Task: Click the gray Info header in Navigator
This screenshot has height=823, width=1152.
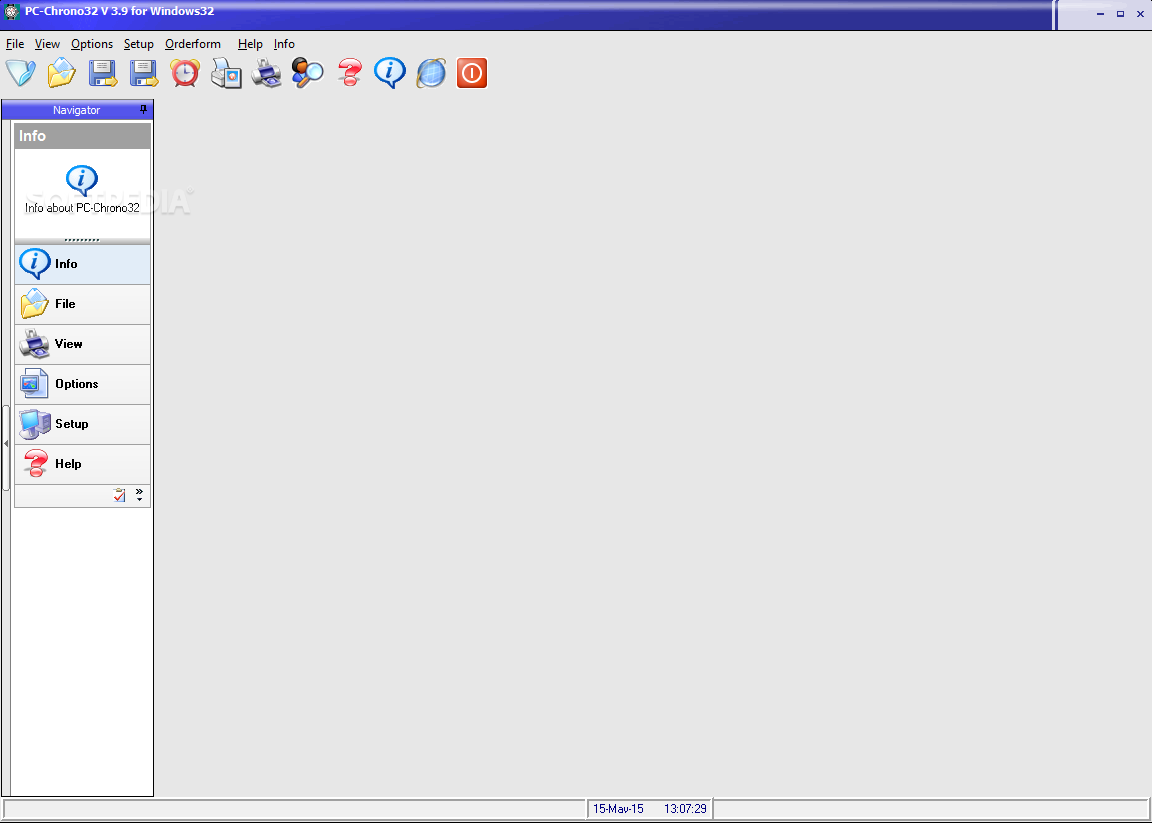Action: click(x=82, y=136)
